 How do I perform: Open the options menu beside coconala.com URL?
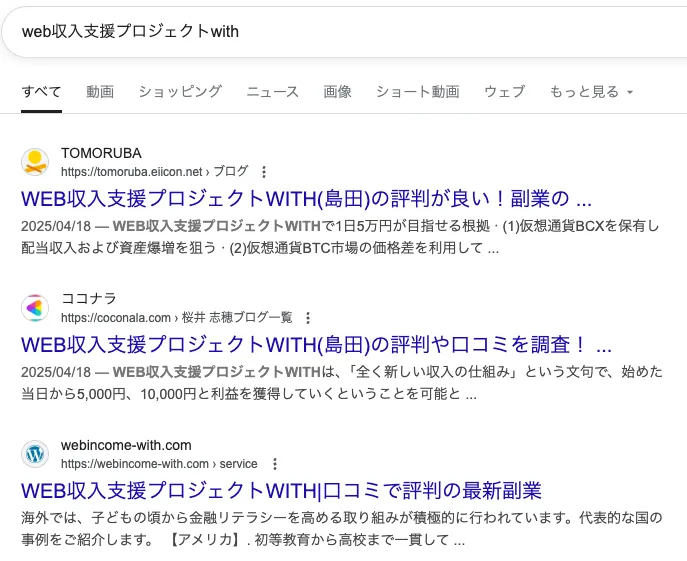pyautogui.click(x=308, y=318)
